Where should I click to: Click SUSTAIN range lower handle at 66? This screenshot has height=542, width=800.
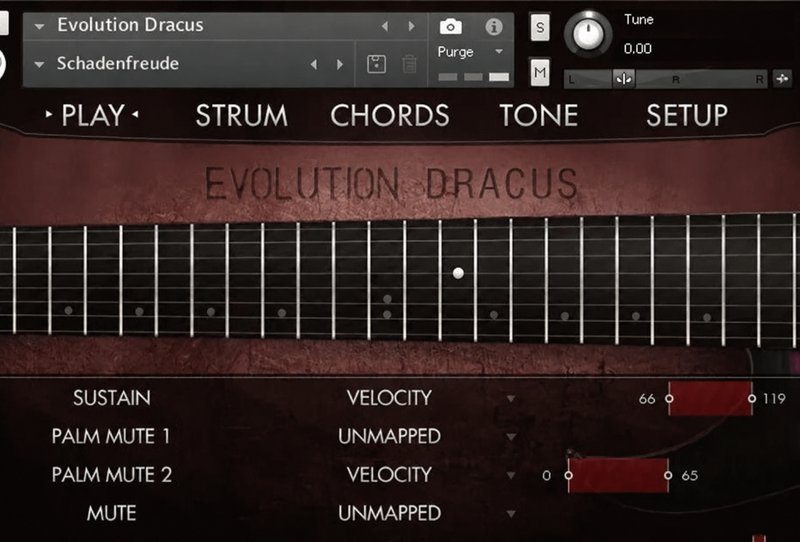[x=669, y=399]
